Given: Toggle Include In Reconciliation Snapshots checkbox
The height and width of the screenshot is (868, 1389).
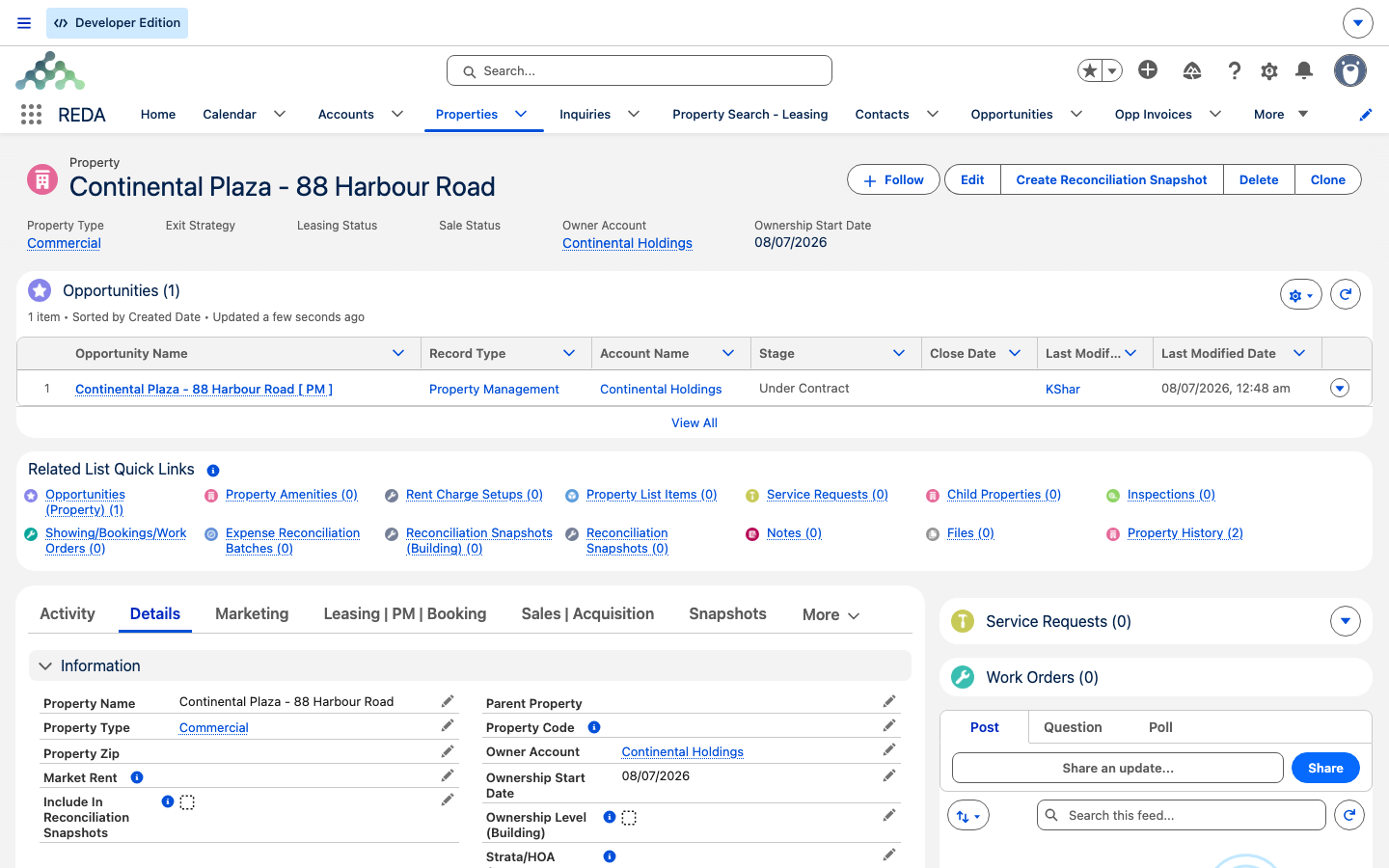Looking at the screenshot, I should (187, 802).
